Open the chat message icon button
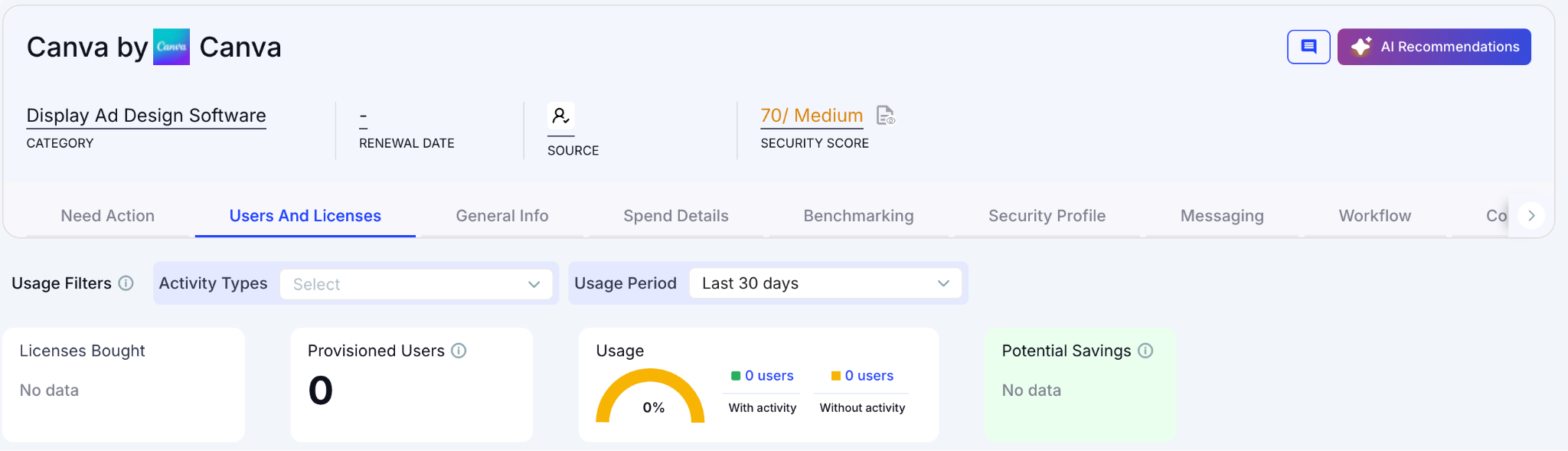 (1308, 47)
